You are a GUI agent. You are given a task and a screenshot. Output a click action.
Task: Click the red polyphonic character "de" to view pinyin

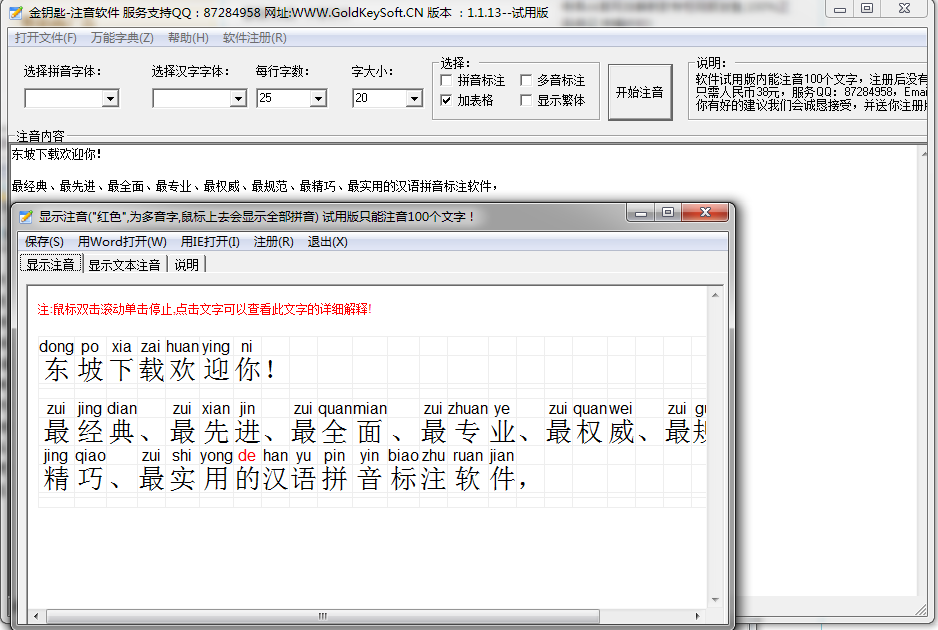(246, 455)
